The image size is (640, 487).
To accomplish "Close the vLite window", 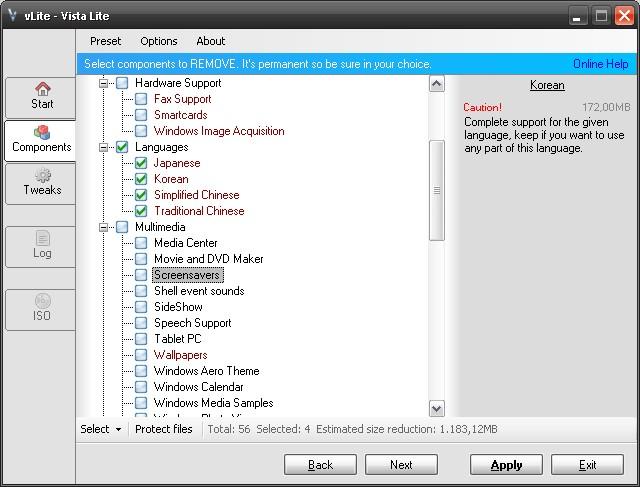I will pyautogui.click(x=625, y=16).
